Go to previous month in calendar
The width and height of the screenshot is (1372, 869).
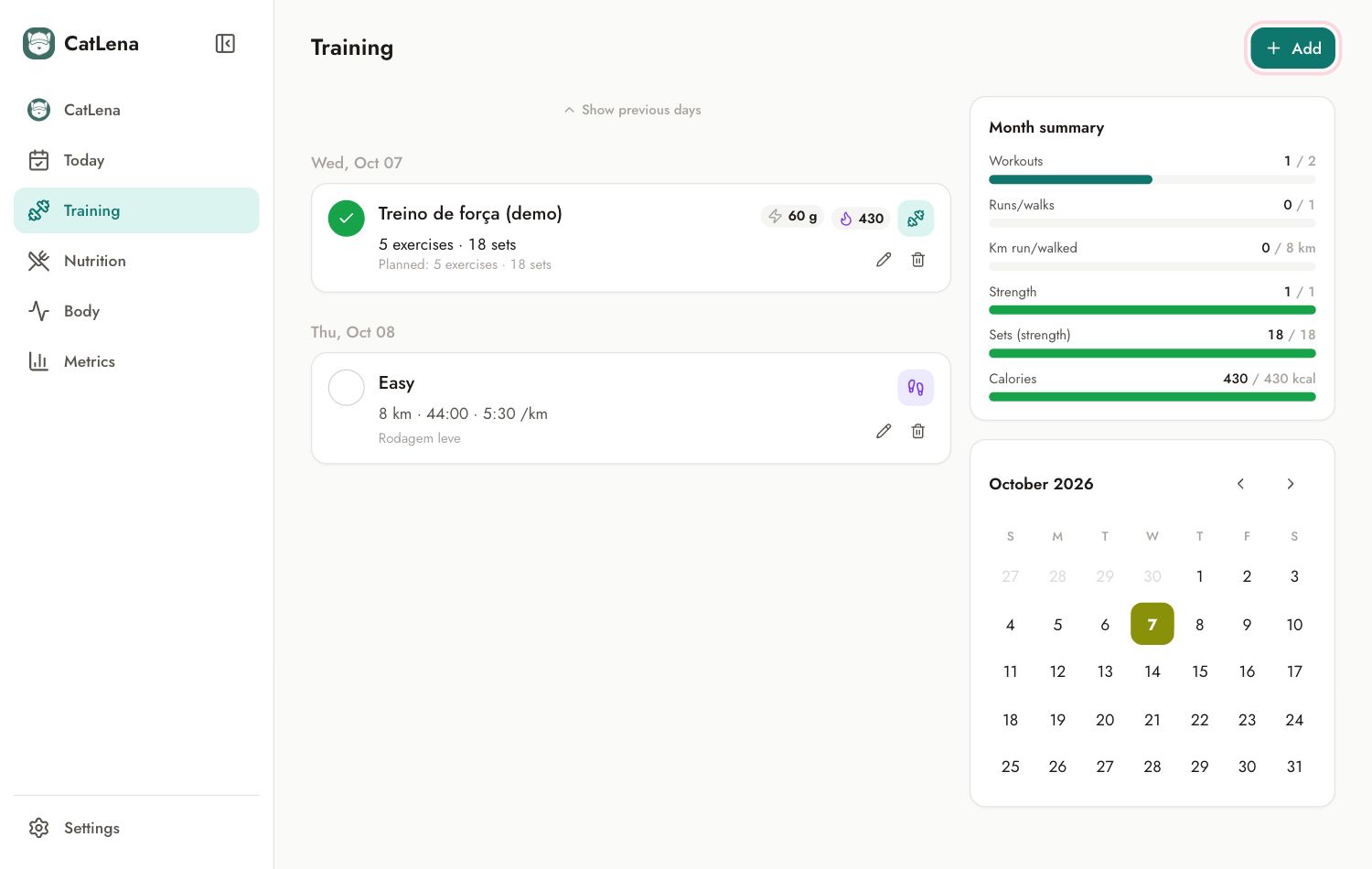click(x=1241, y=484)
